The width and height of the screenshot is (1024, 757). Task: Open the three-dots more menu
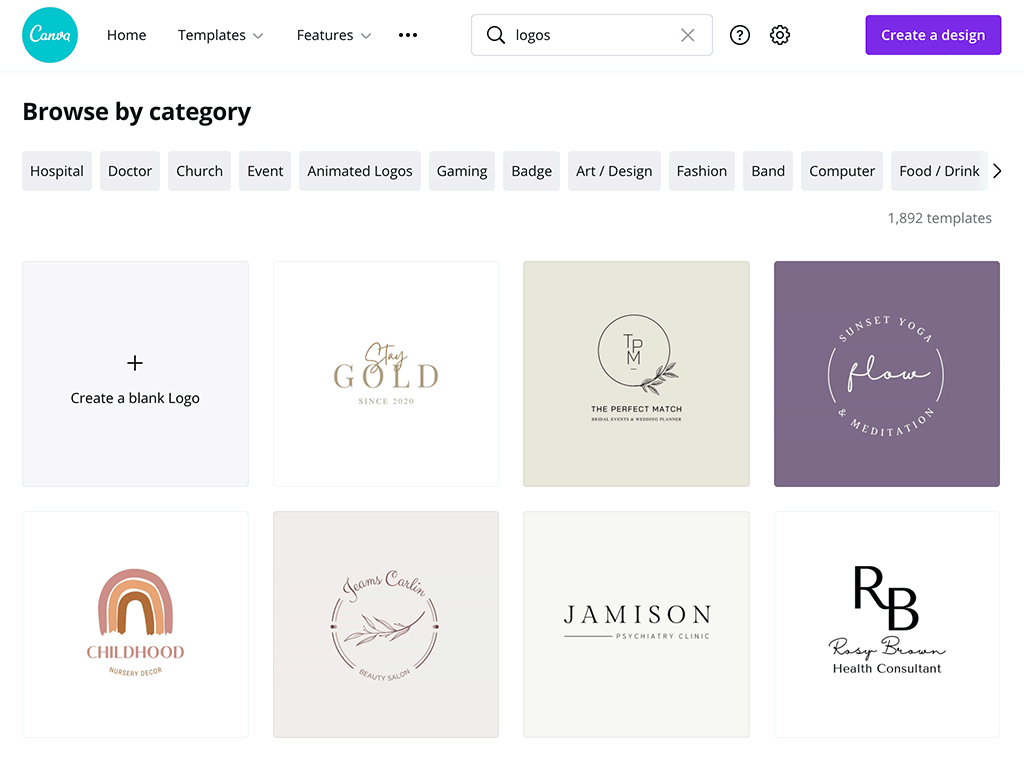tap(408, 35)
